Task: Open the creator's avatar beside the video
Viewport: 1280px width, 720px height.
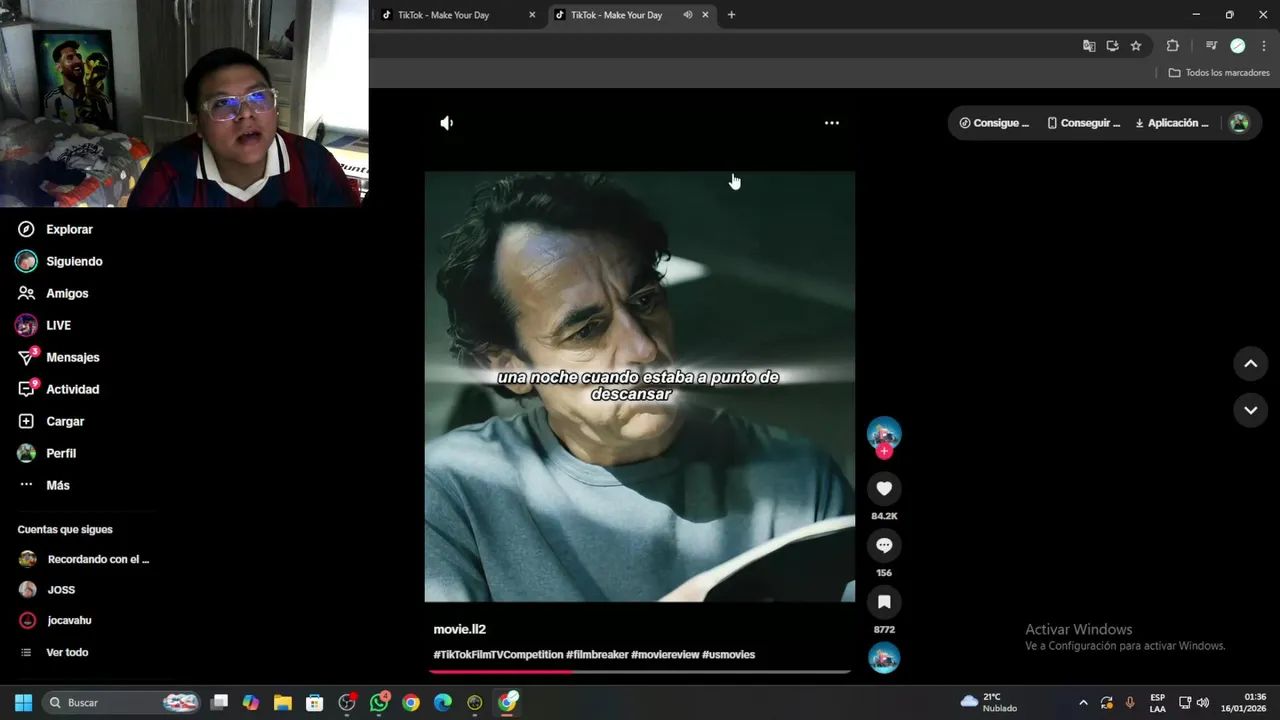Action: click(884, 433)
